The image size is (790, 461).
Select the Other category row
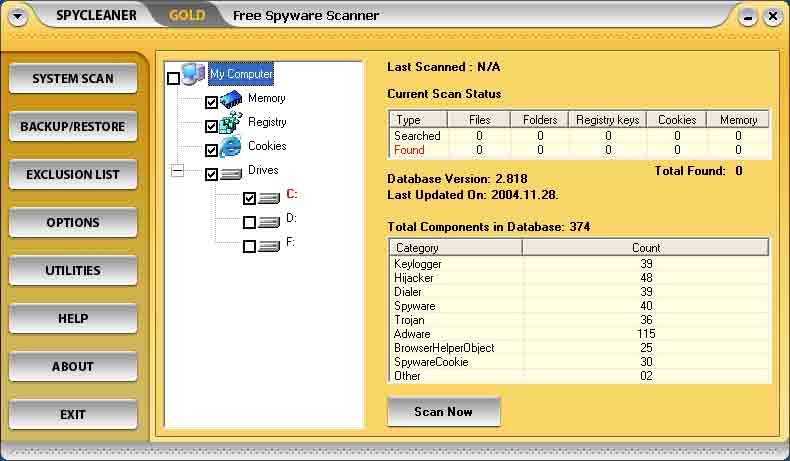[579, 376]
